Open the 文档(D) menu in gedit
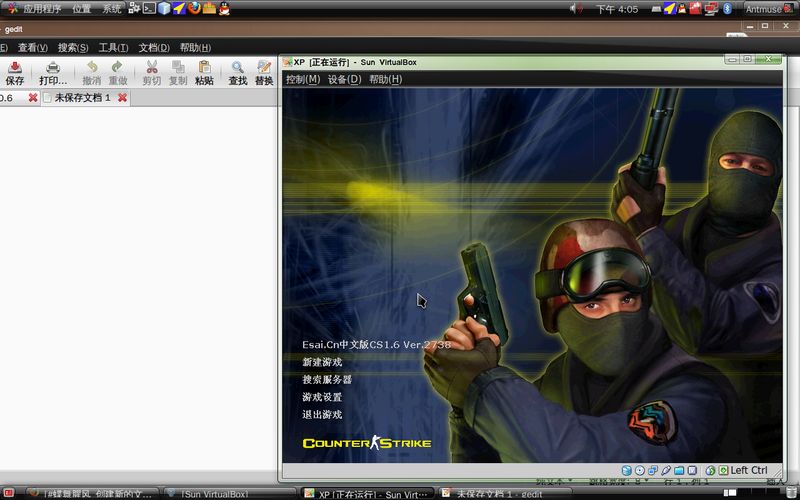Screen dimensions: 800x500 pyautogui.click(x=154, y=47)
